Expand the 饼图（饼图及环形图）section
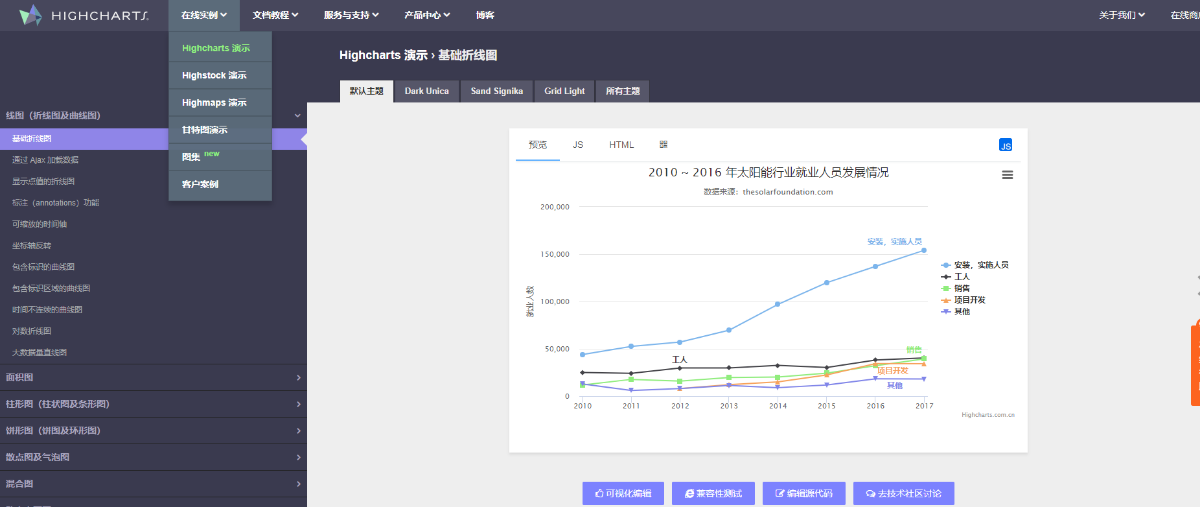The width and height of the screenshot is (1200, 507). pyautogui.click(x=153, y=431)
